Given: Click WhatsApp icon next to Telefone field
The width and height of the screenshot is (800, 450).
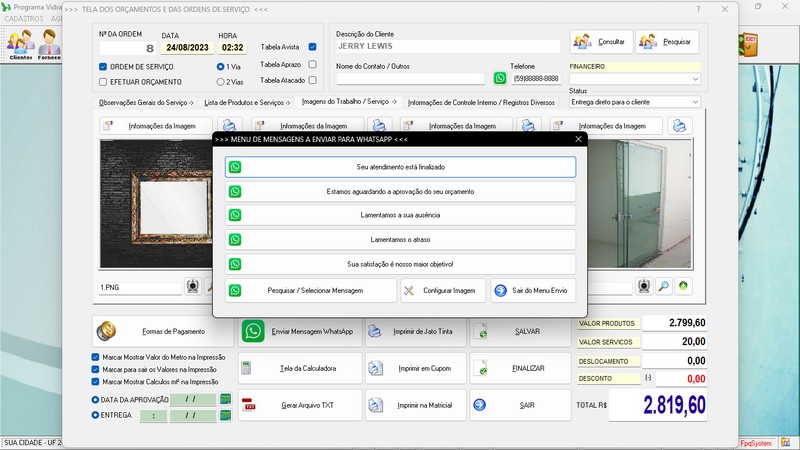Looking at the screenshot, I should tap(500, 78).
